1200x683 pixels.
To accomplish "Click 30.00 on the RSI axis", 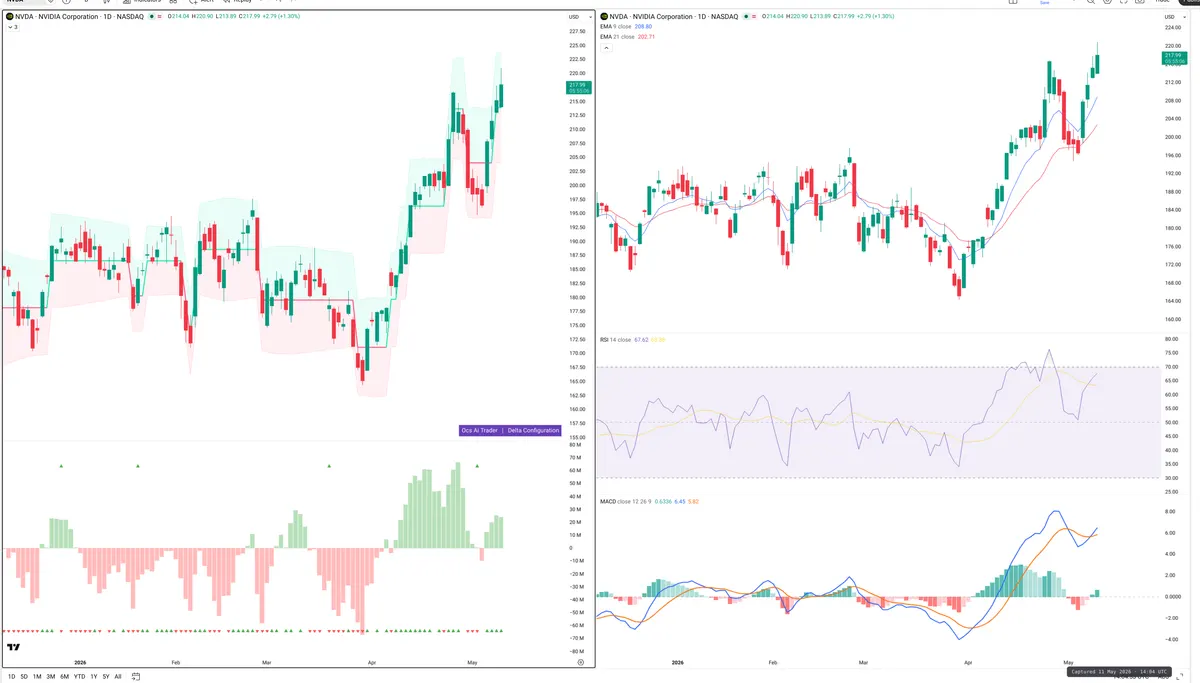I will tap(1171, 477).
